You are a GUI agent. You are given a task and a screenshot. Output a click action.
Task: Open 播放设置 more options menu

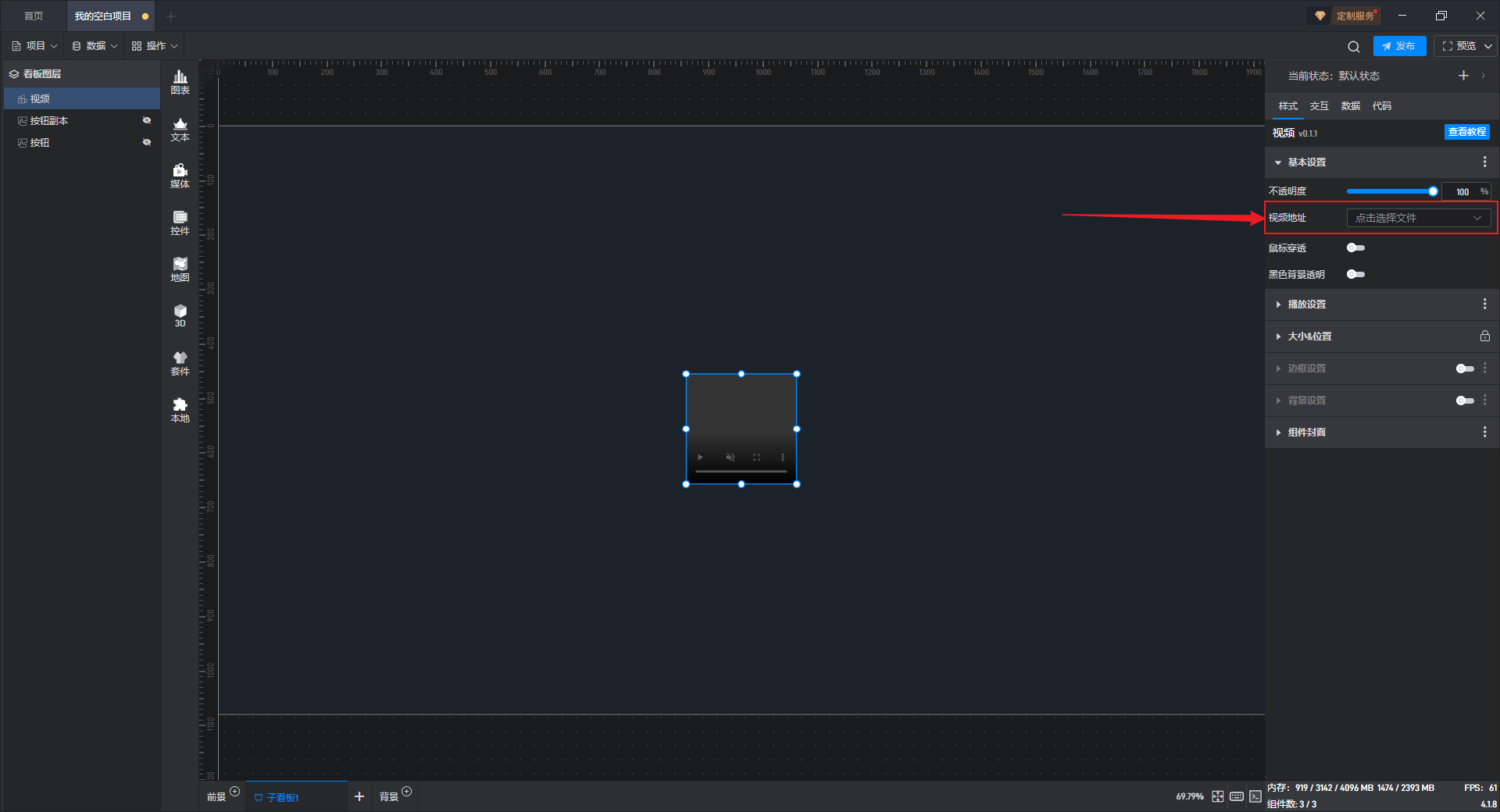(x=1484, y=304)
